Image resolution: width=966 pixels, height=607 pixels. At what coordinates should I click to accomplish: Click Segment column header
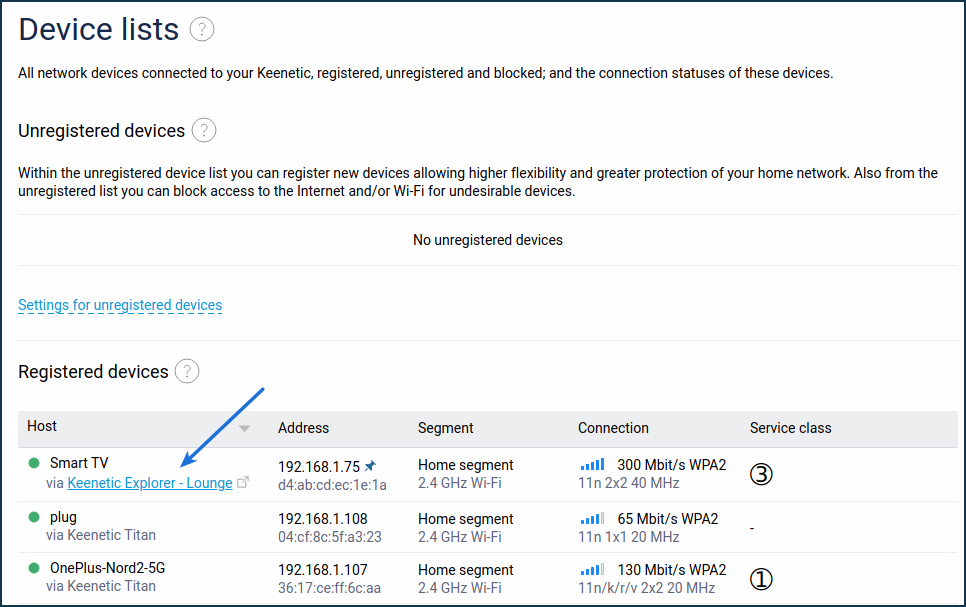(445, 428)
